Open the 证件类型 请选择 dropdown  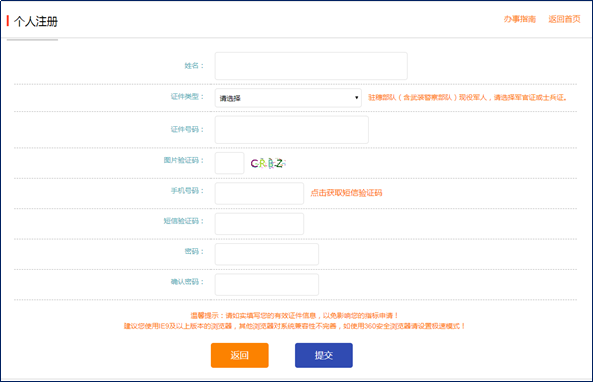point(288,98)
